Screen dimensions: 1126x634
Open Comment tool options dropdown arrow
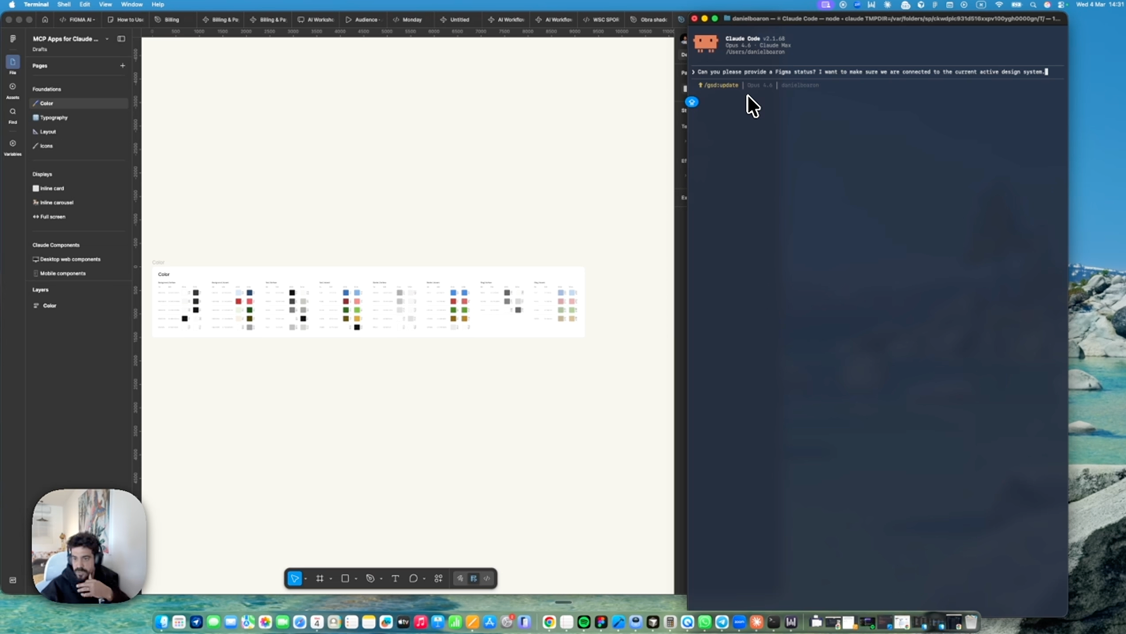tap(424, 579)
